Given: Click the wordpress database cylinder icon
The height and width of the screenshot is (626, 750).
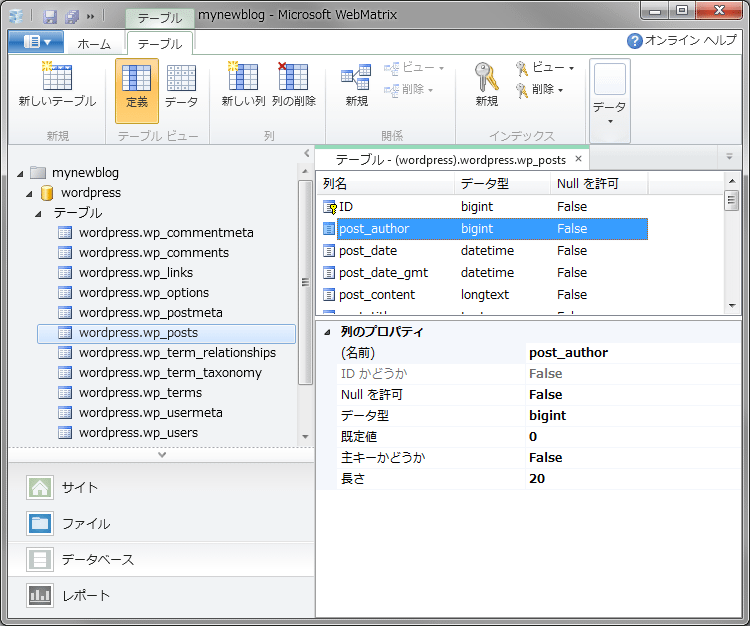Looking at the screenshot, I should [47, 193].
